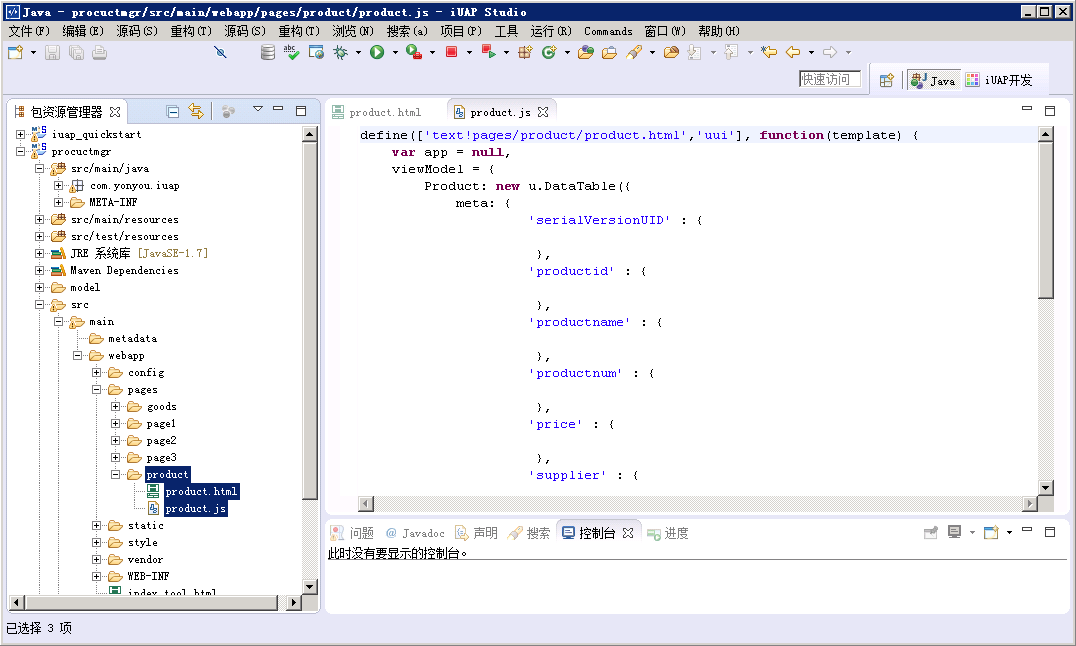Toggle link with editor in package explorer
Image resolution: width=1076 pixels, height=646 pixels.
pos(196,111)
